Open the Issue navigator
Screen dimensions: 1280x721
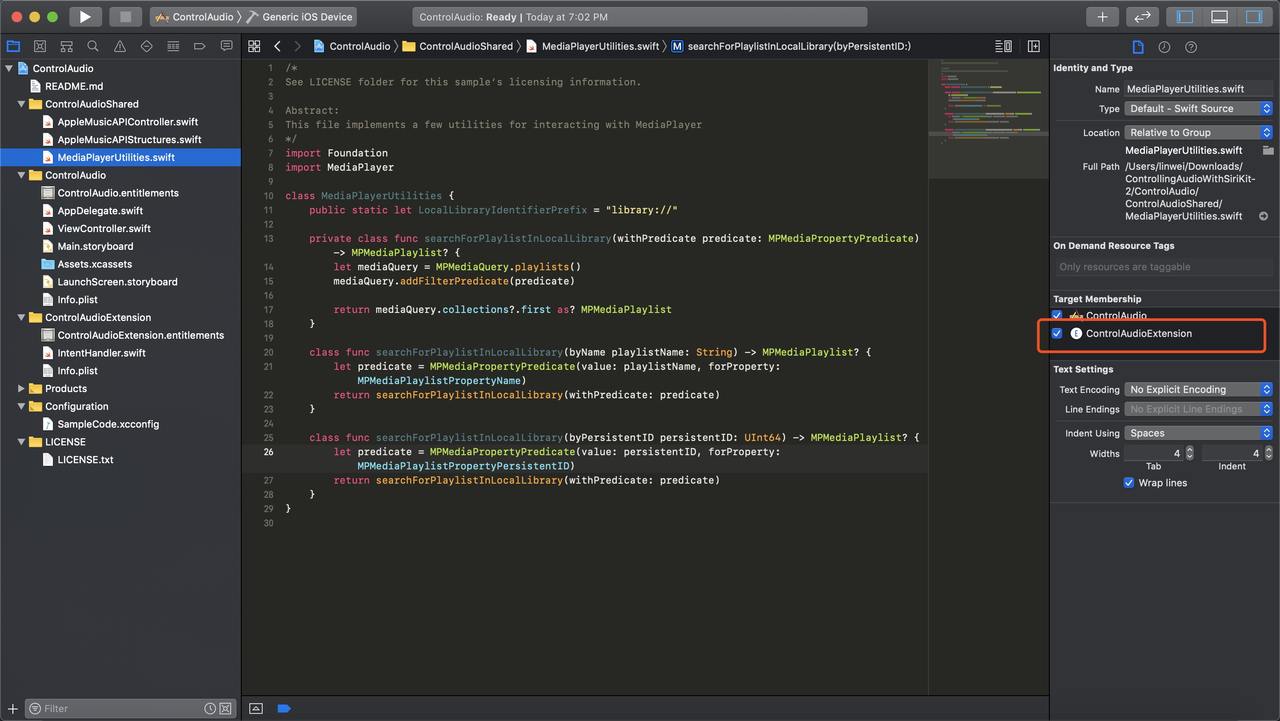[120, 46]
